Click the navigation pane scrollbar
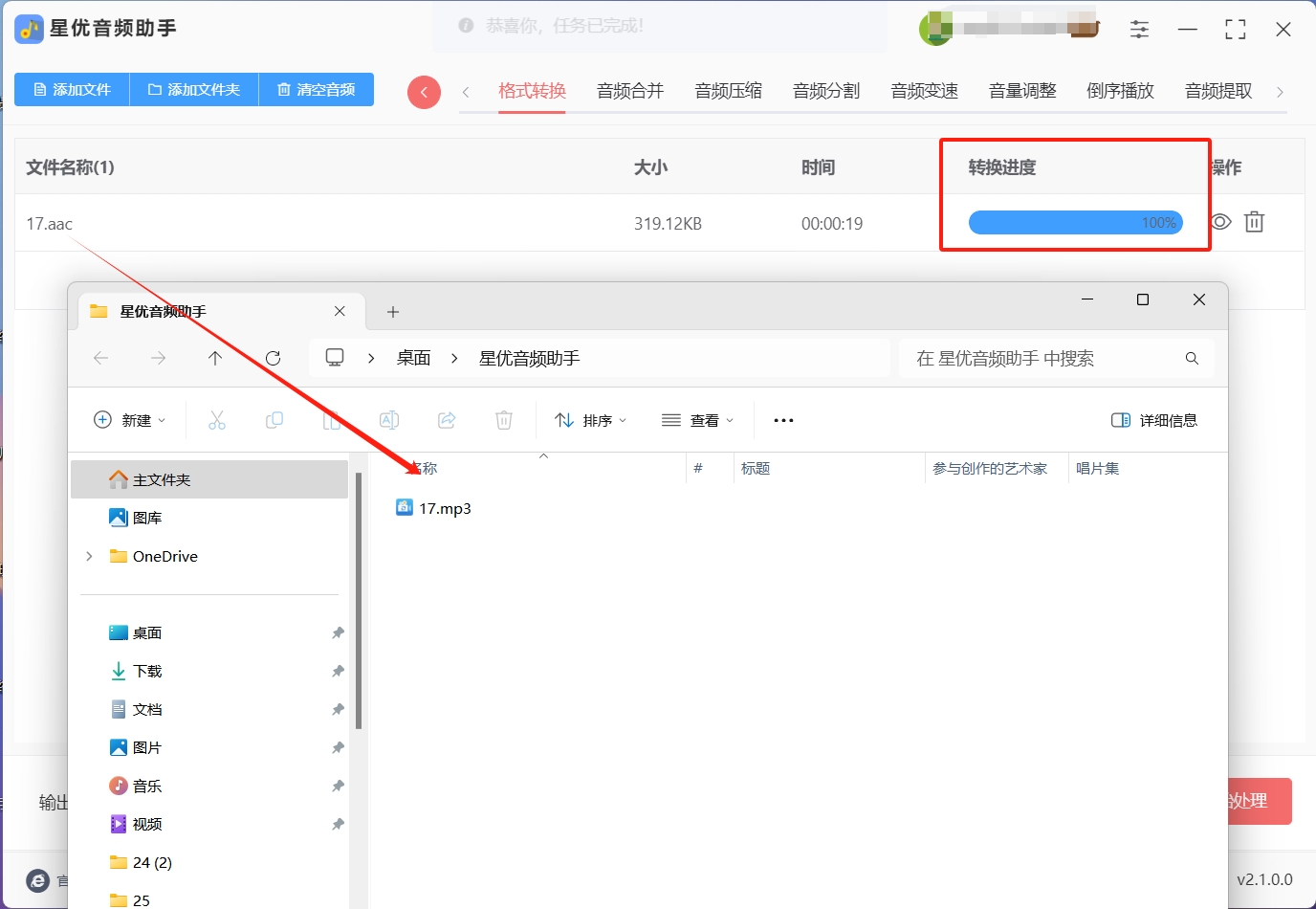 [x=359, y=600]
